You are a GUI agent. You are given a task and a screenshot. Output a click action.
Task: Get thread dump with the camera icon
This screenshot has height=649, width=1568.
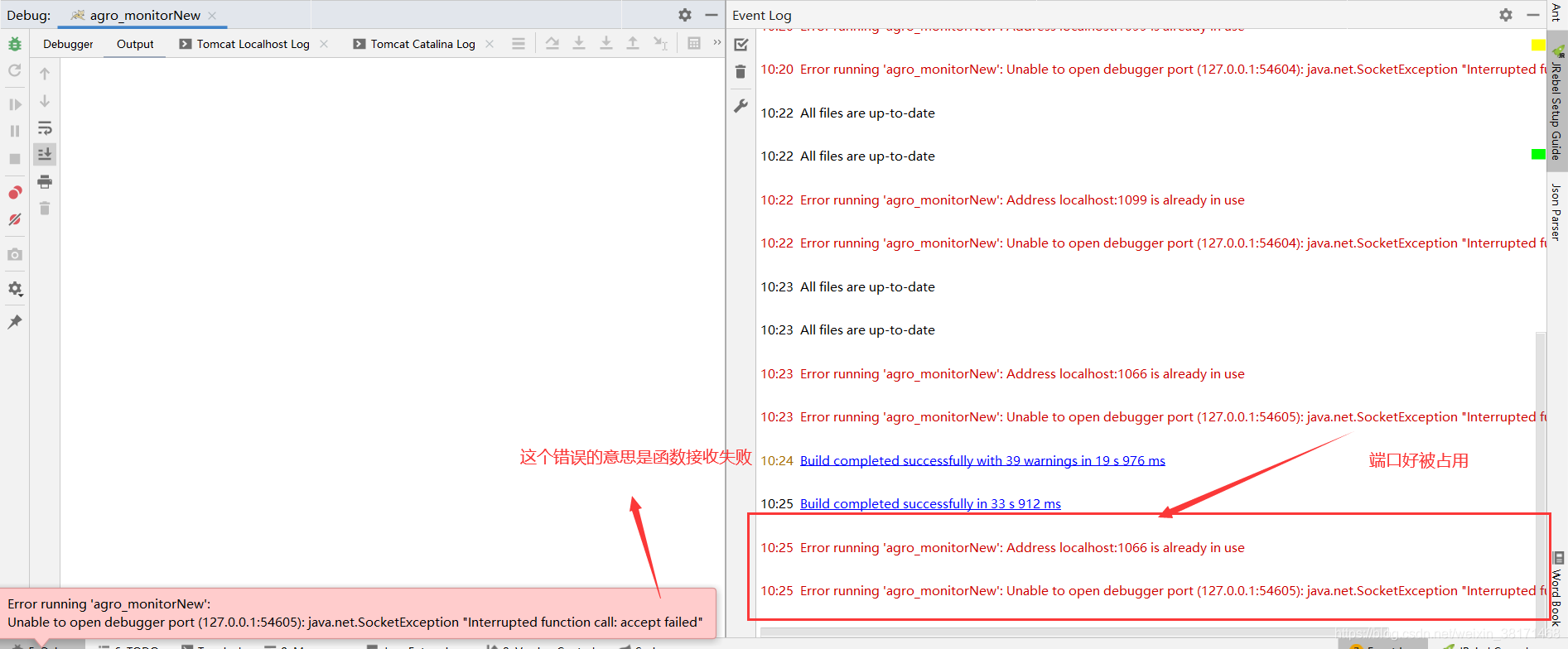[15, 254]
